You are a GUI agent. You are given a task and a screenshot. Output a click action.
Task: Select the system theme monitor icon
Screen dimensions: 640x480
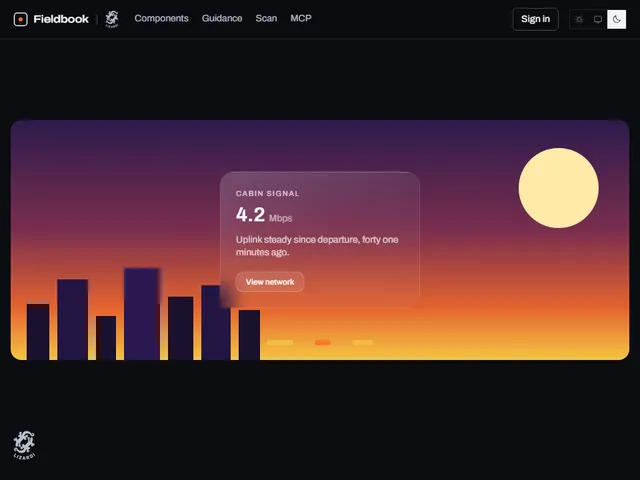598,19
